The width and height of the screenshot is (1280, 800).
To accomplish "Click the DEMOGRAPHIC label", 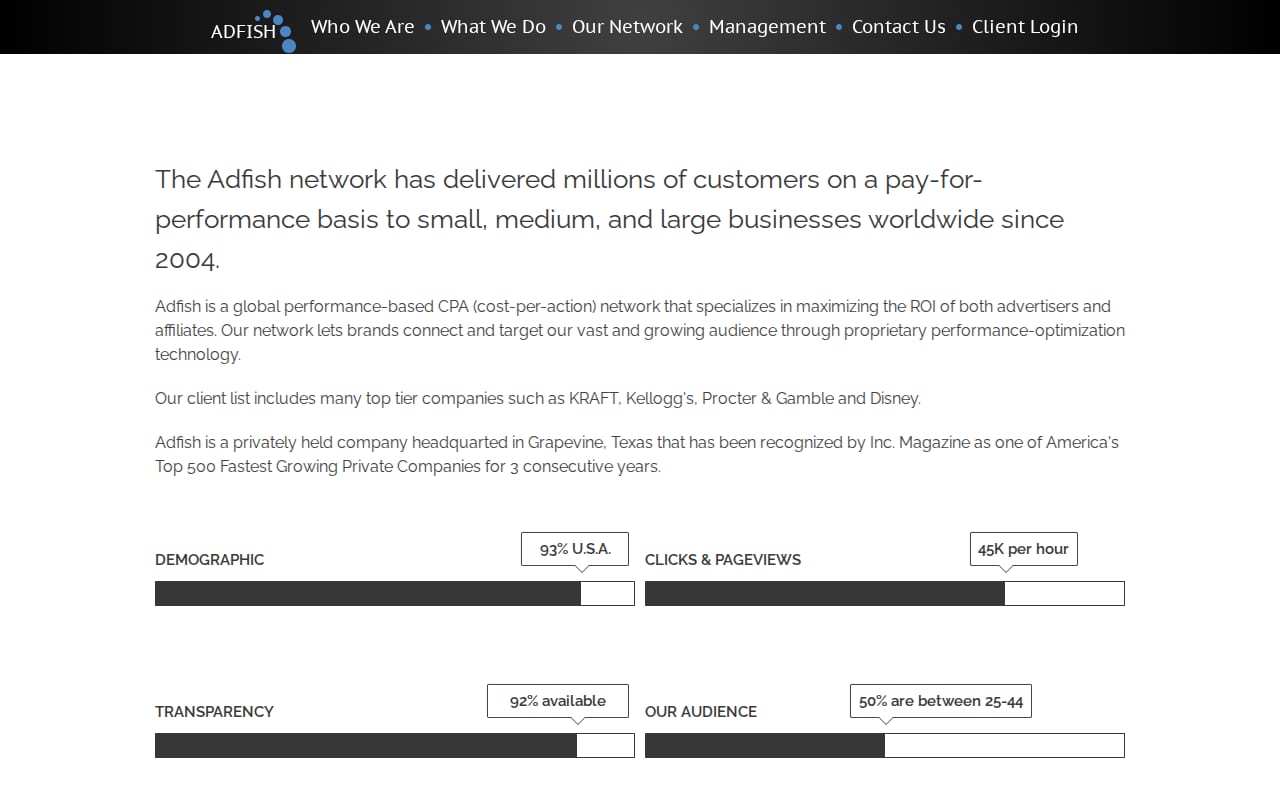I will (209, 560).
